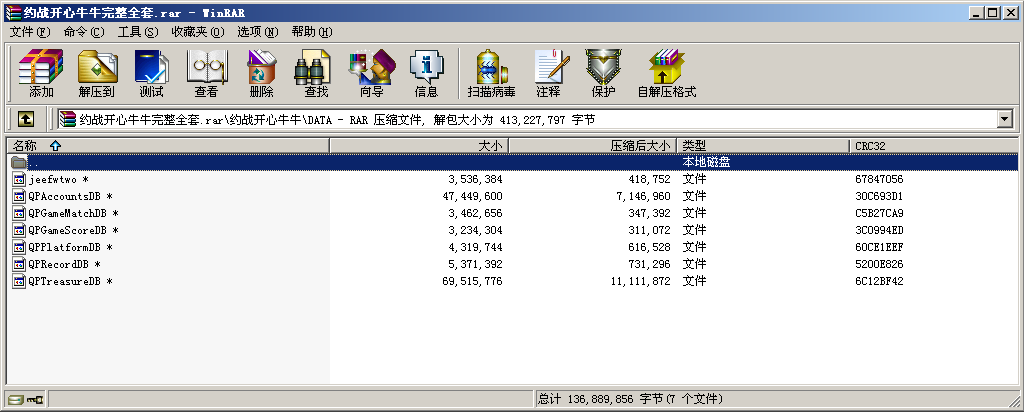This screenshot has width=1024, height=412.
Task: Click the Add (添加) toolbar icon
Action: pyautogui.click(x=41, y=72)
